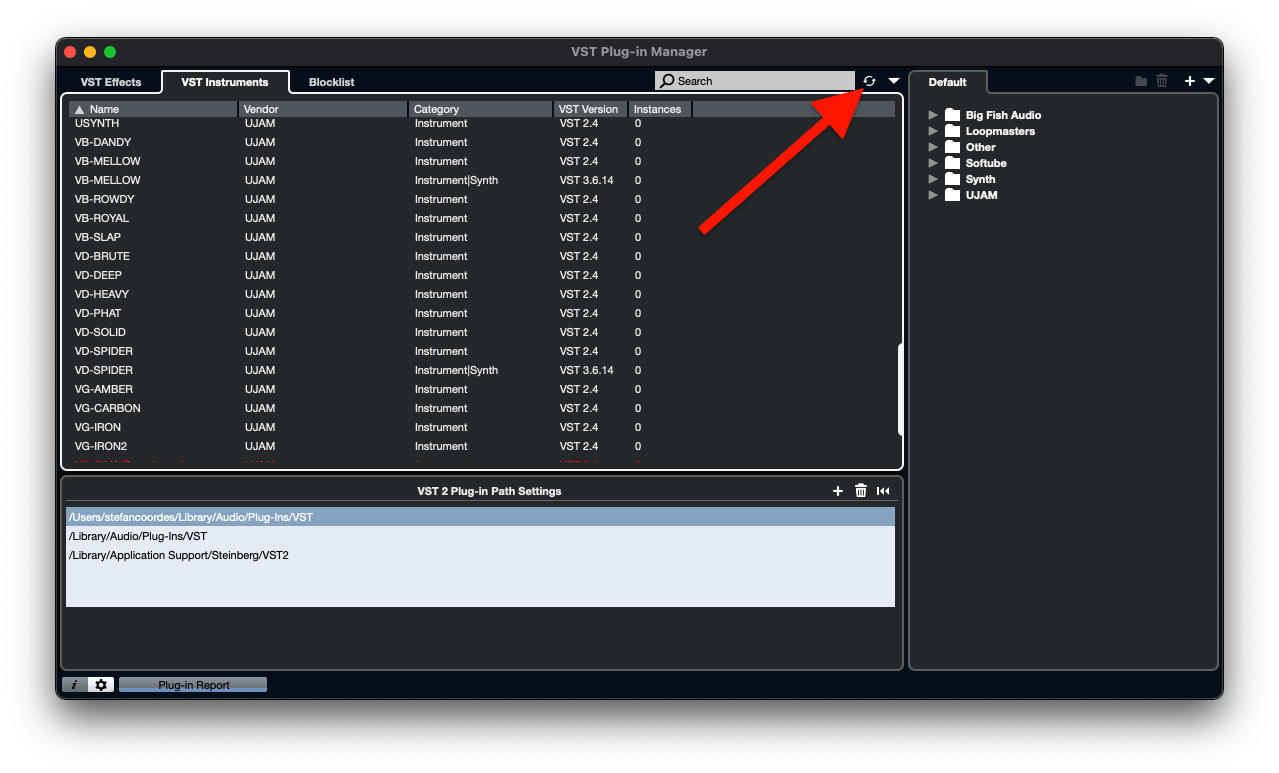Expand the Big Fish Audio folder
Screen dimensions: 1279x773
pyautogui.click(x=933, y=115)
